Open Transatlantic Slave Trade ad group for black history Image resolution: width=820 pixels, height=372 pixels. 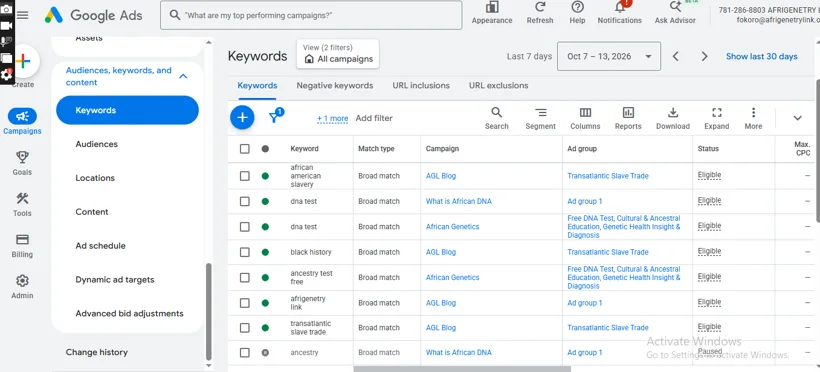608,252
